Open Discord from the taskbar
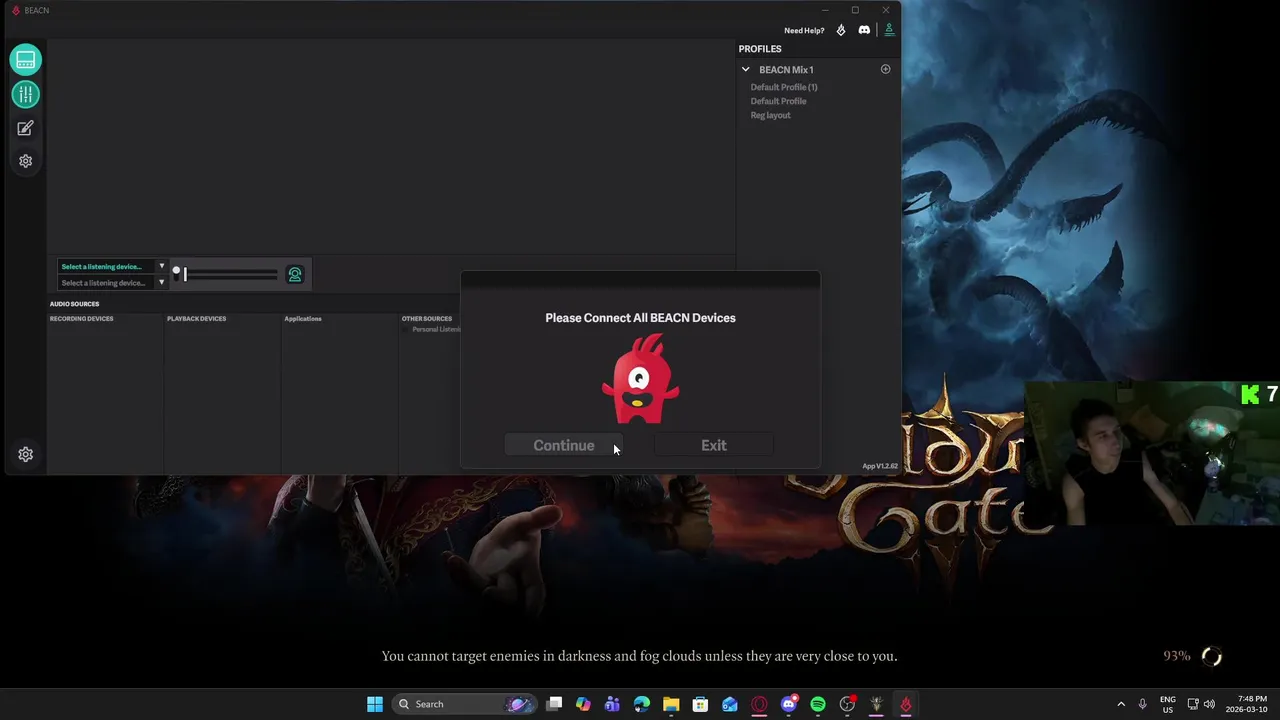Viewport: 1280px width, 720px height. pyautogui.click(x=789, y=704)
